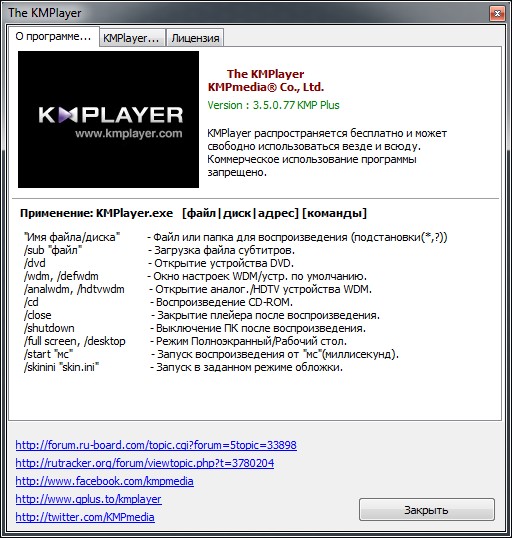The height and width of the screenshot is (538, 512).
Task: Select the '/start "мс"' command text
Action: [48, 354]
